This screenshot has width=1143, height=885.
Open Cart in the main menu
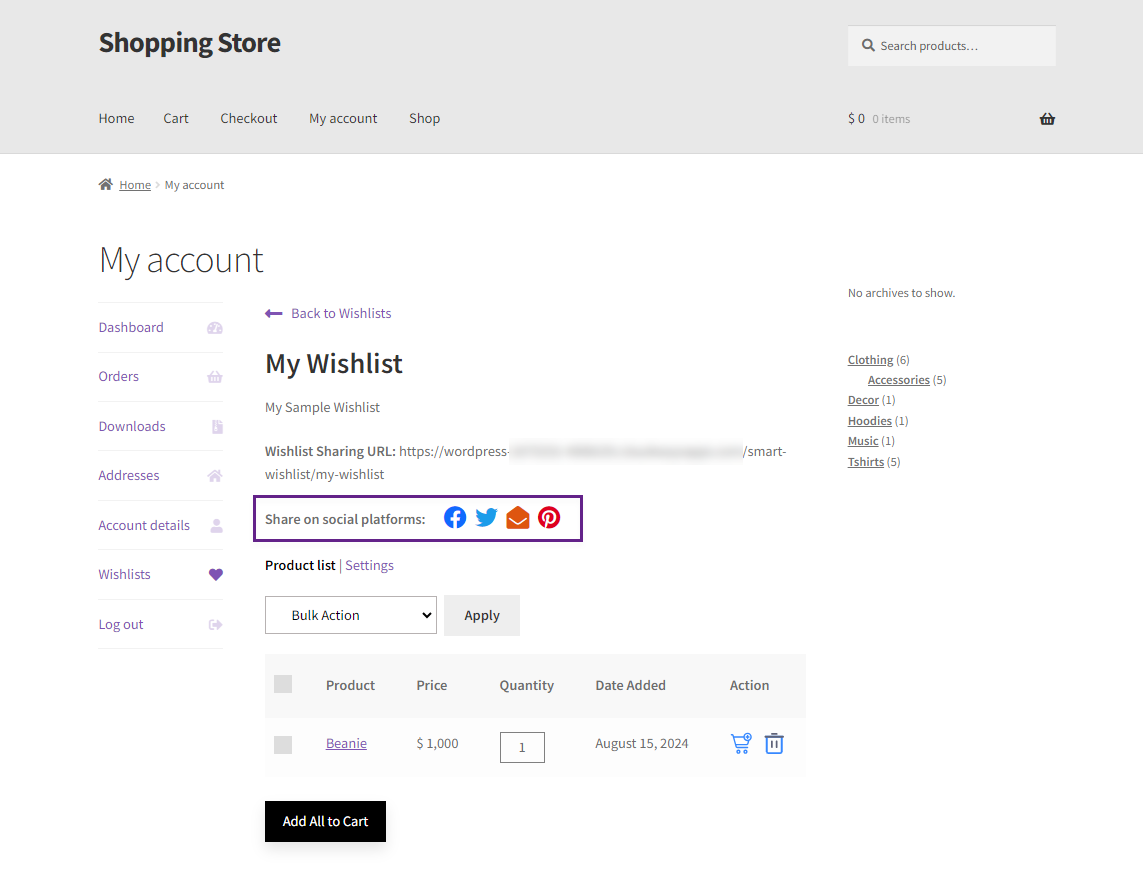click(176, 118)
